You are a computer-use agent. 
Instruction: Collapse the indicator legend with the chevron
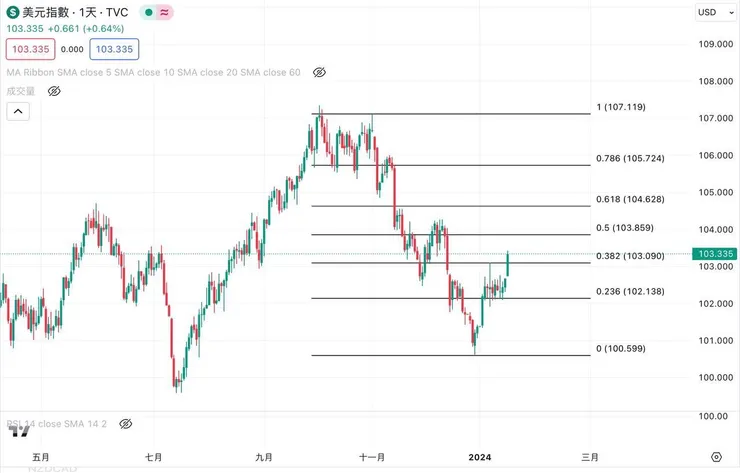(16, 112)
